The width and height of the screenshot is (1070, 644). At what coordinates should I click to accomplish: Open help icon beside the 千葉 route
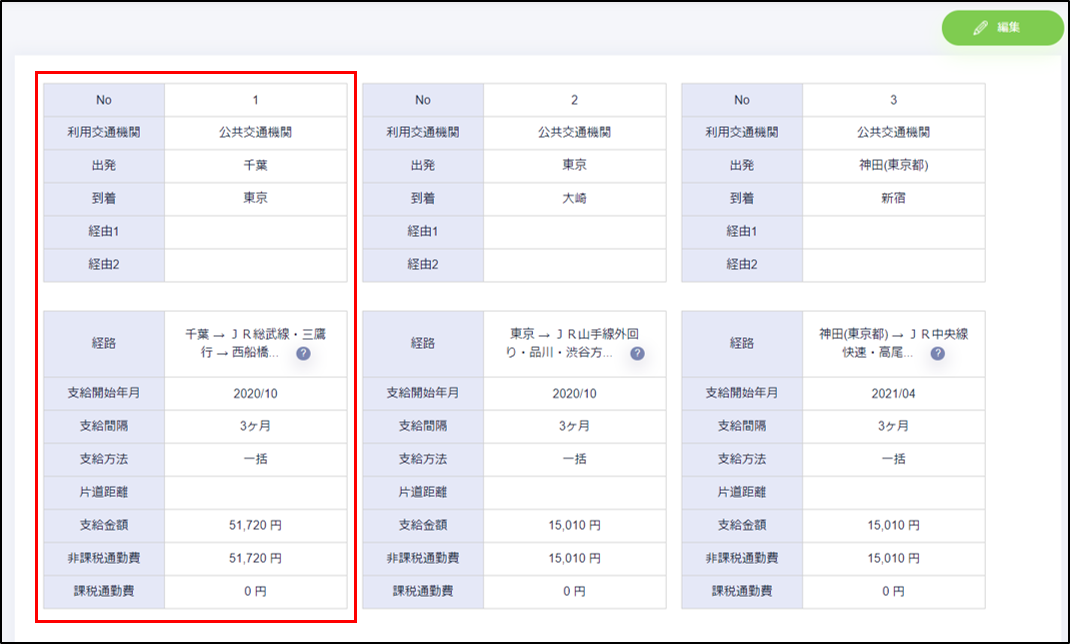303,354
